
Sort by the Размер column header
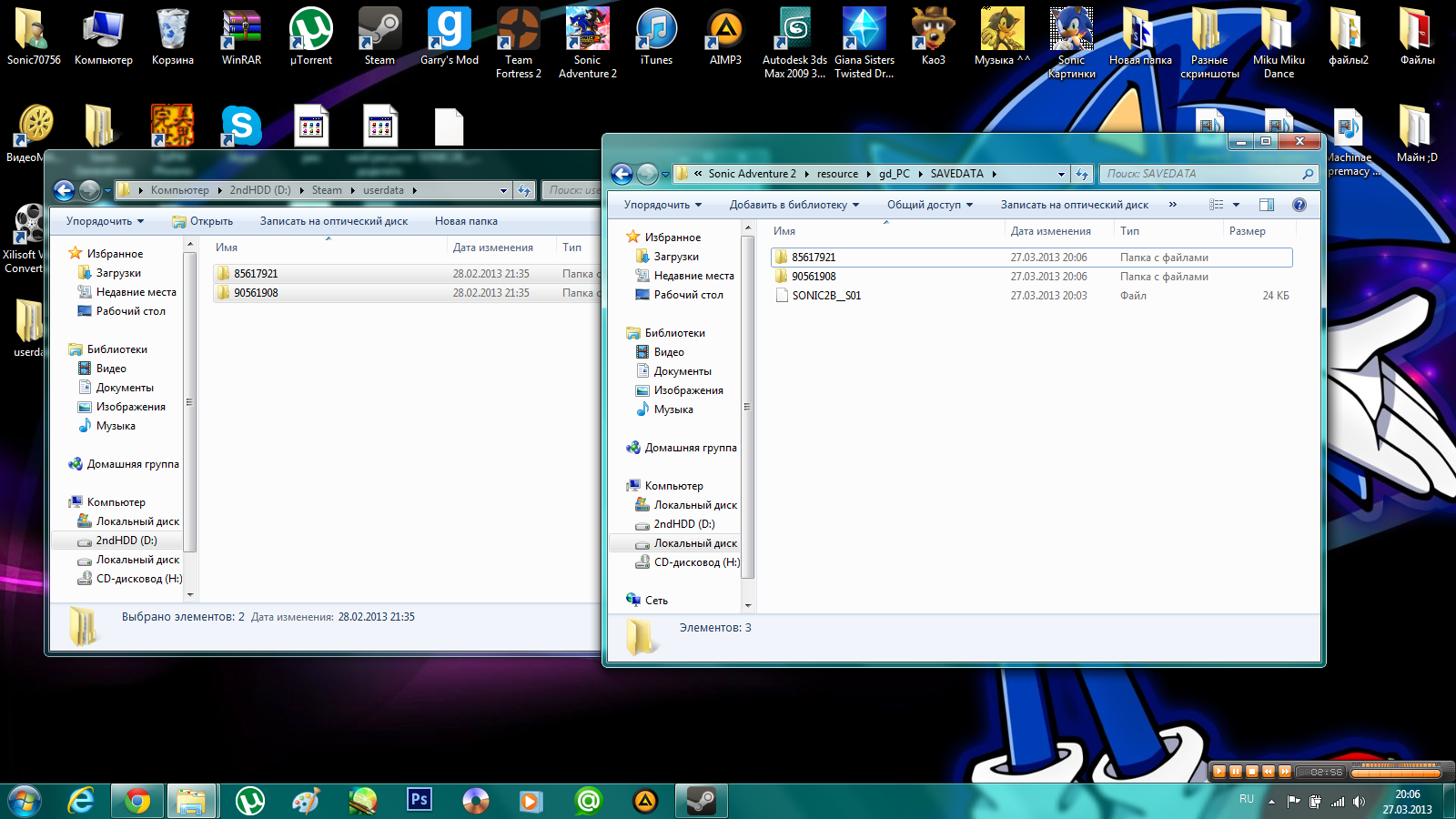[x=1259, y=231]
